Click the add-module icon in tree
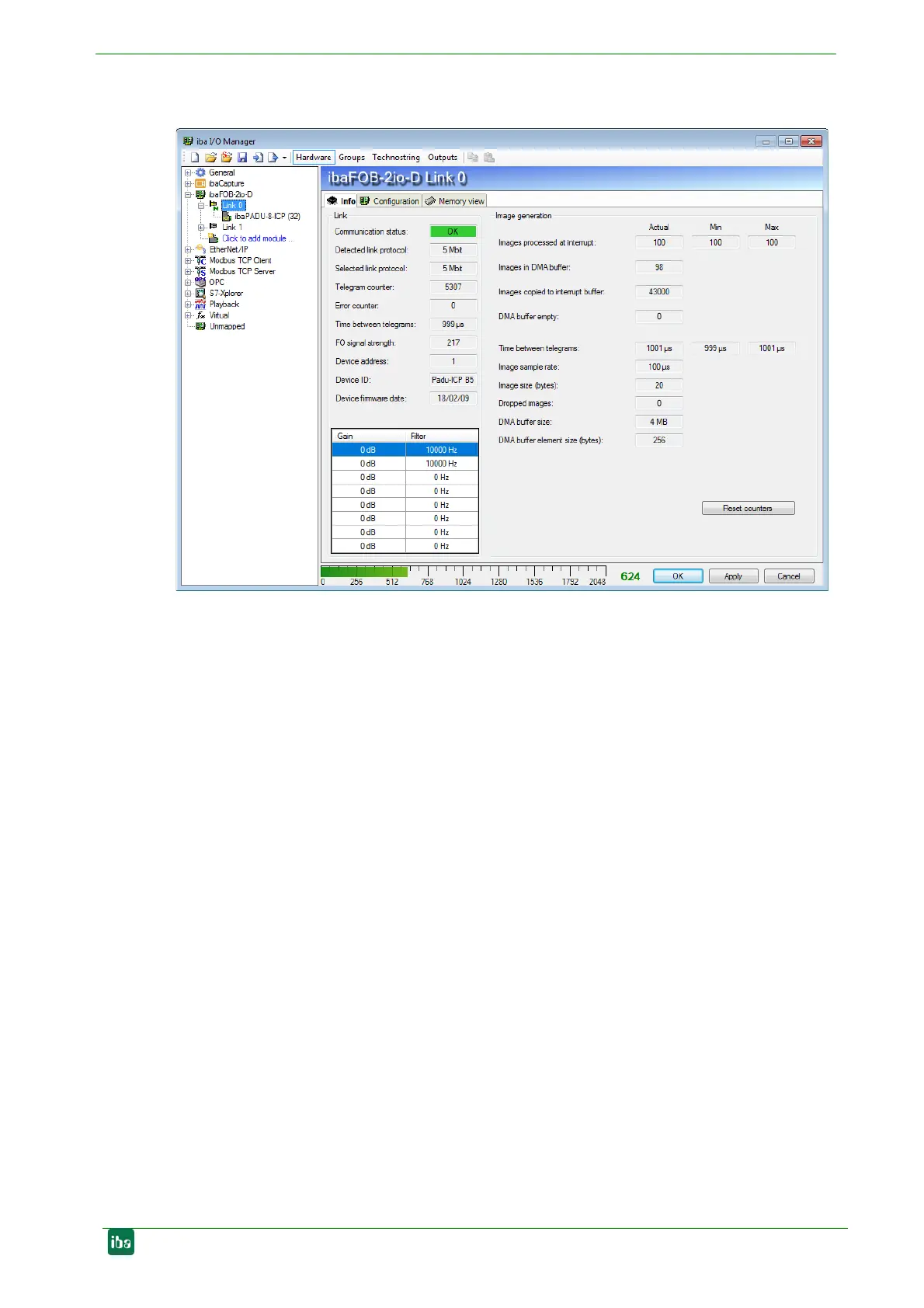The width and height of the screenshot is (924, 1308). tap(214, 238)
